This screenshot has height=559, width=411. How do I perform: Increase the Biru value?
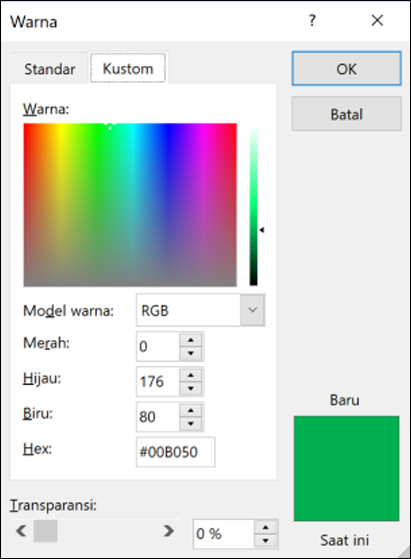pyautogui.click(x=191, y=410)
